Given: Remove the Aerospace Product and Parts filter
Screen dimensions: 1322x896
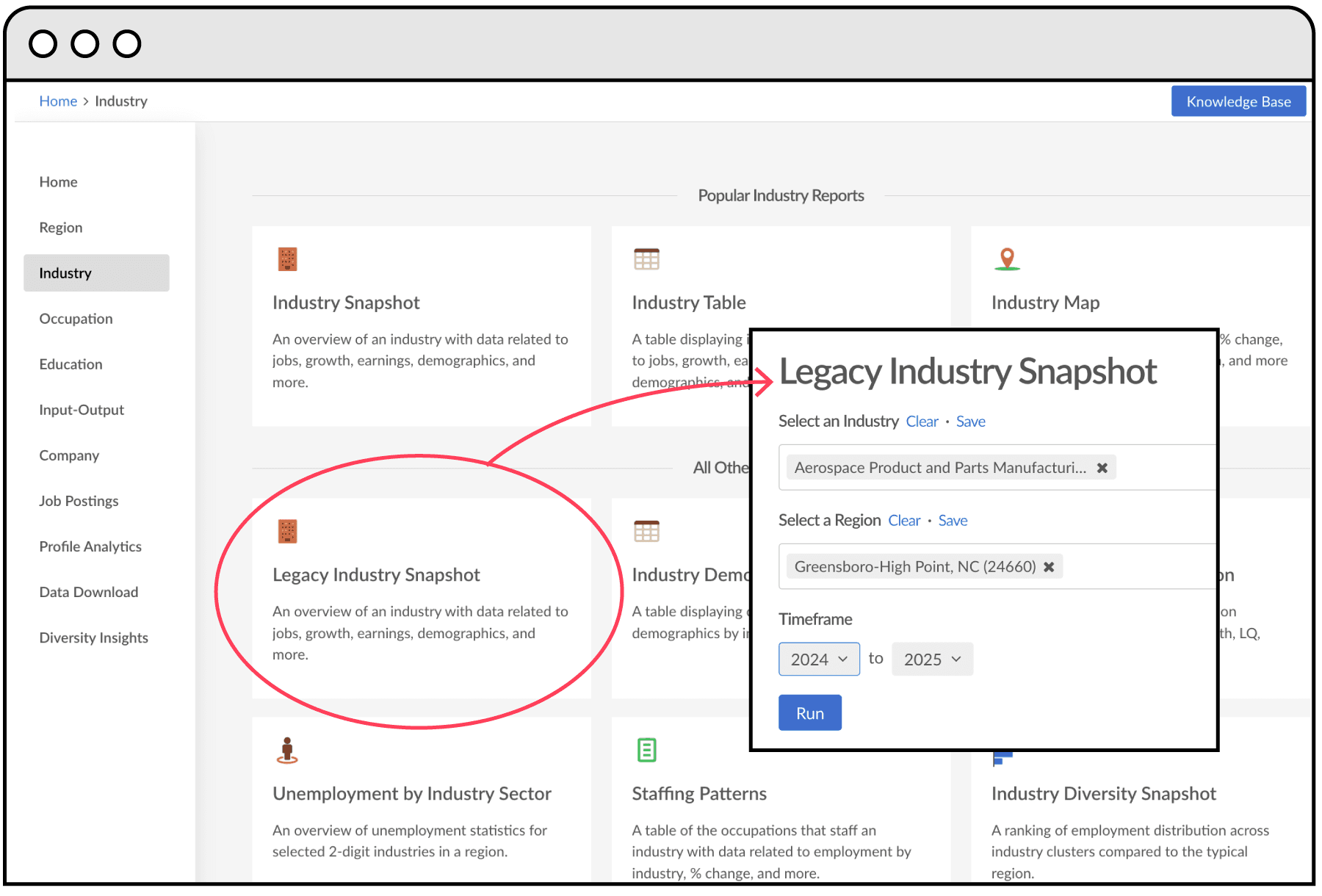Looking at the screenshot, I should point(1102,467).
